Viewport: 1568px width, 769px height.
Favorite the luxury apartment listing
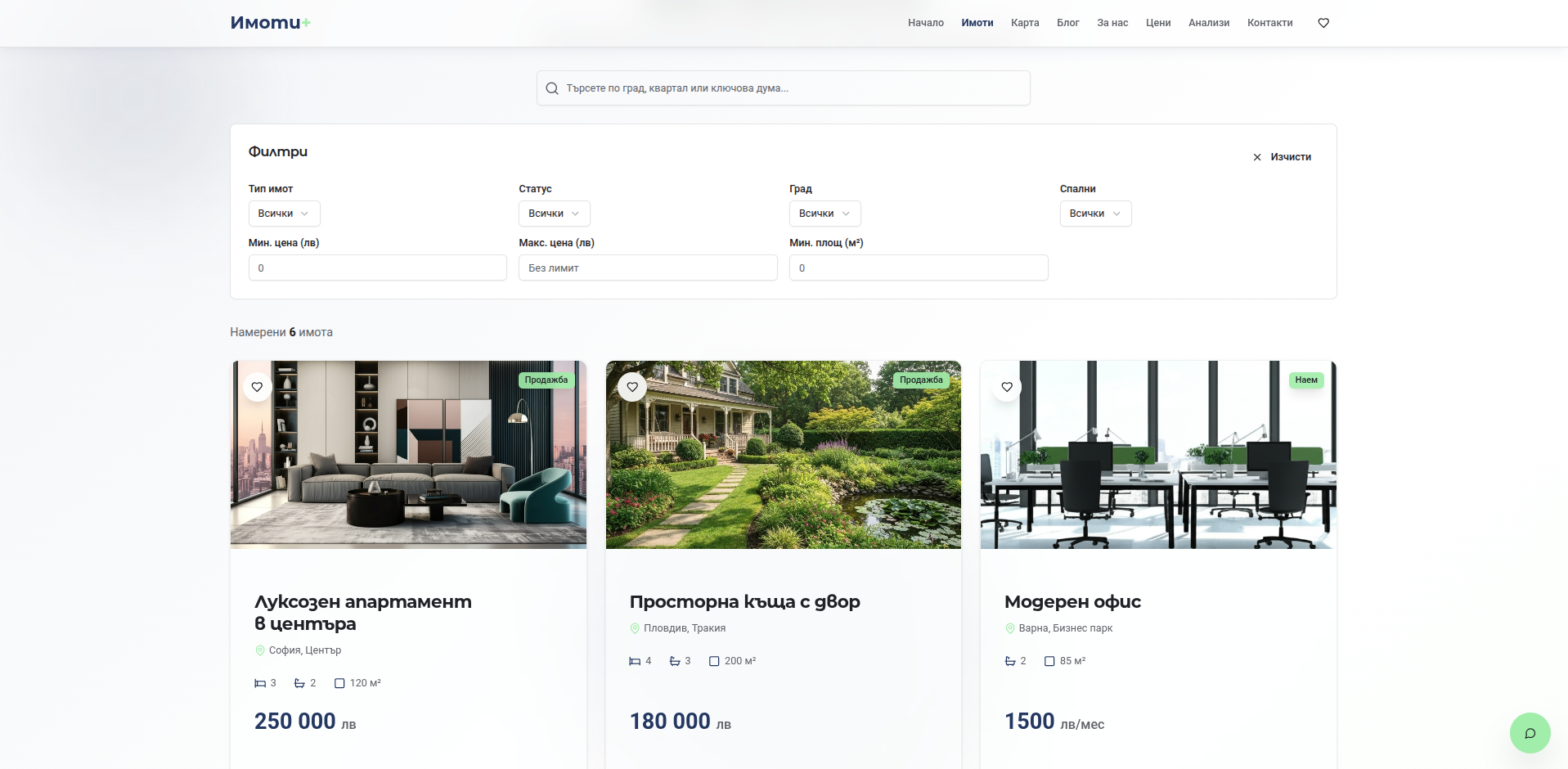point(257,387)
